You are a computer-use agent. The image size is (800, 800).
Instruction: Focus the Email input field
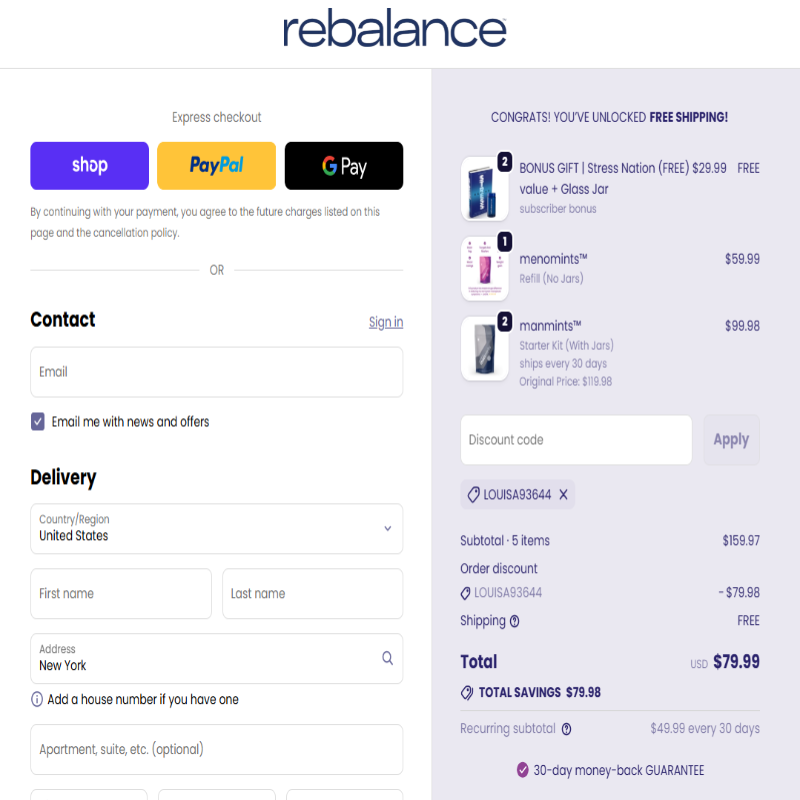tap(216, 372)
